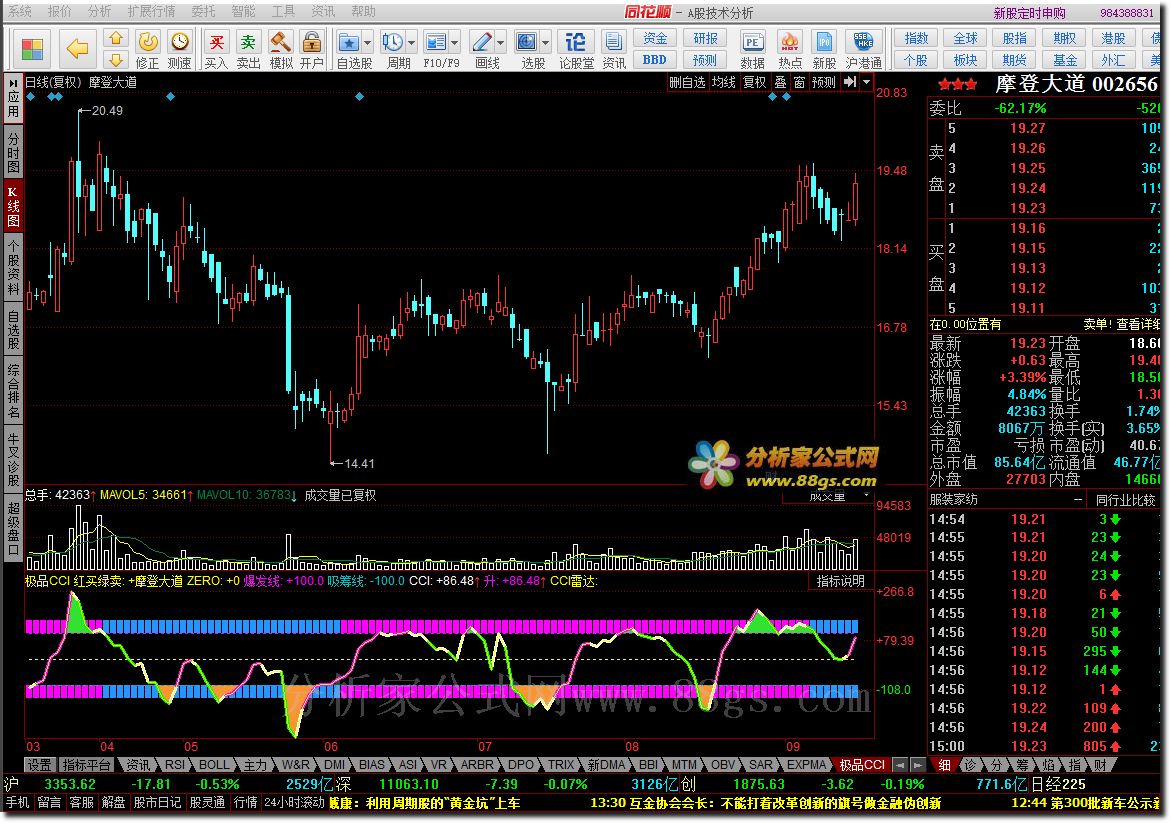1172x823 pixels.
Task: Click the 周期 period icon
Action: [392, 42]
